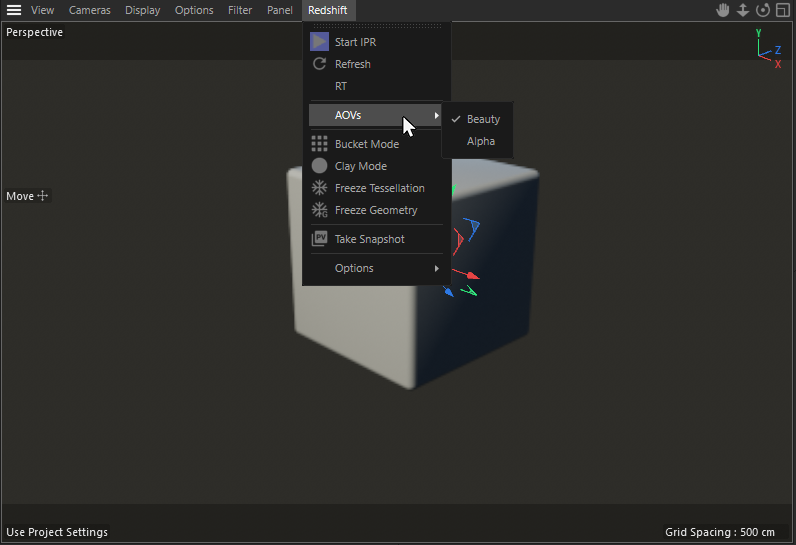This screenshot has width=796, height=545.
Task: Toggle RT mode in Redshift menu
Action: click(341, 86)
